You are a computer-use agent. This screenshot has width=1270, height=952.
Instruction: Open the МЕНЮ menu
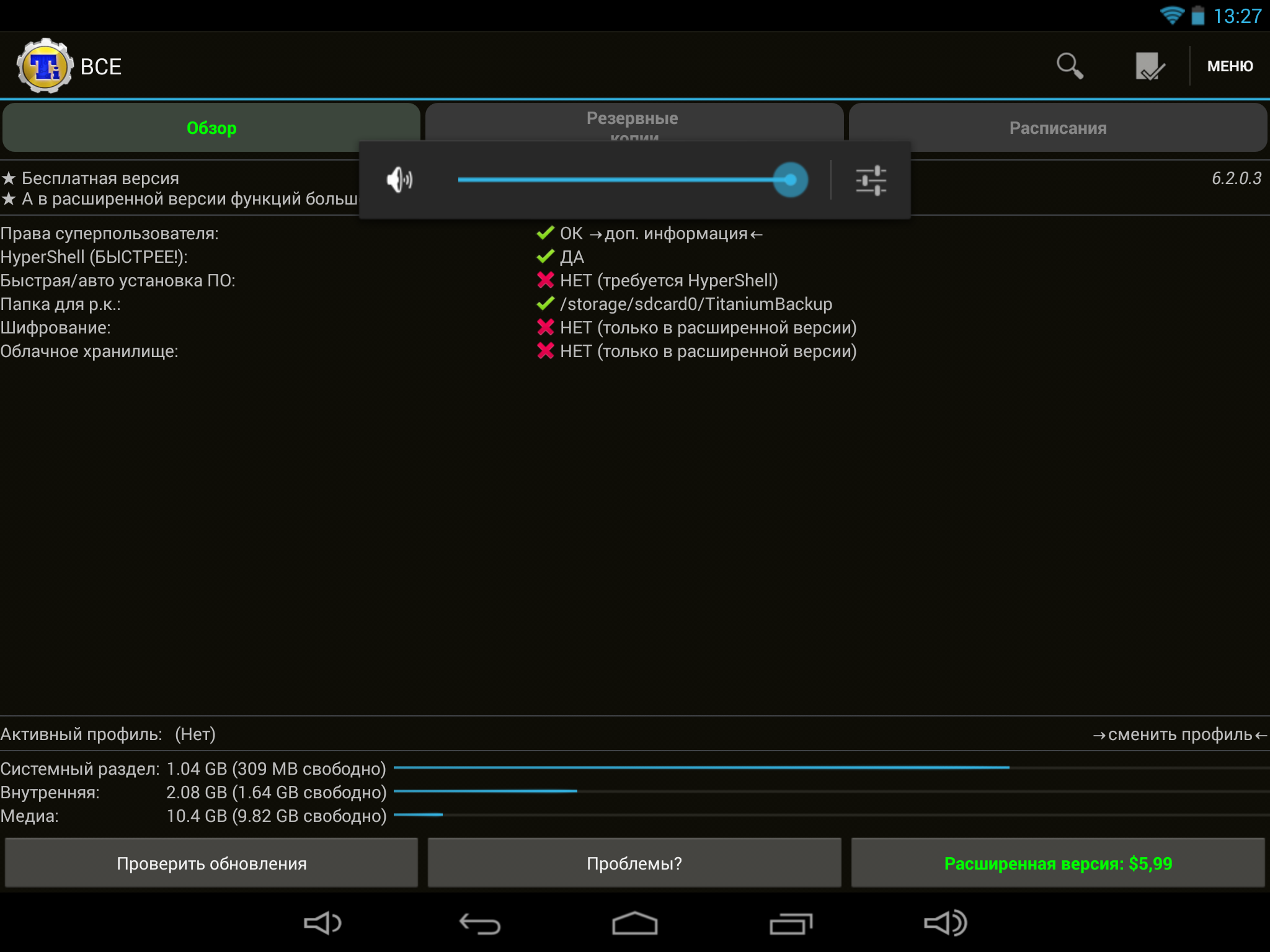[1230, 66]
